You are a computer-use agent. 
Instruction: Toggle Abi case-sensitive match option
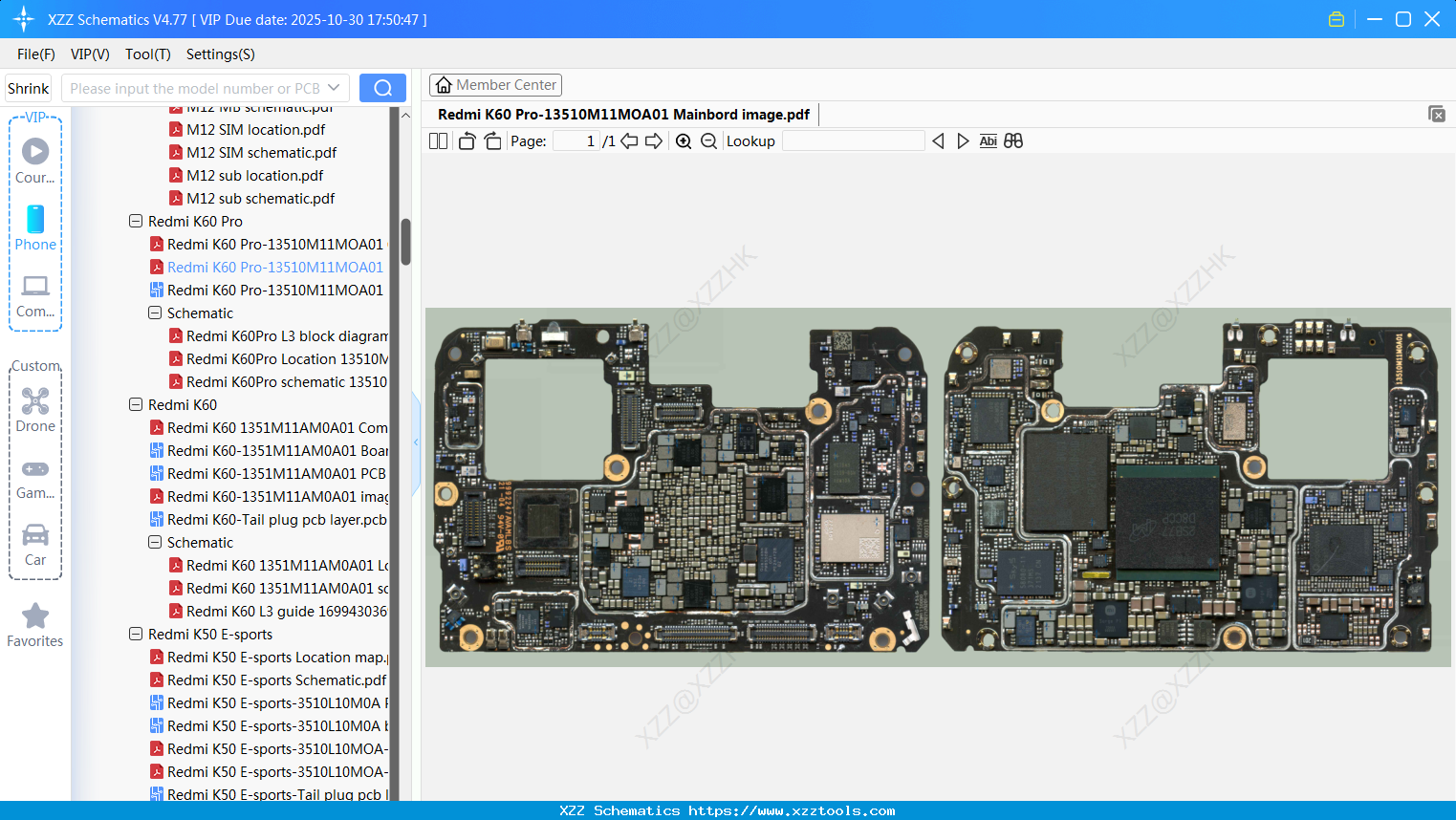(x=988, y=140)
